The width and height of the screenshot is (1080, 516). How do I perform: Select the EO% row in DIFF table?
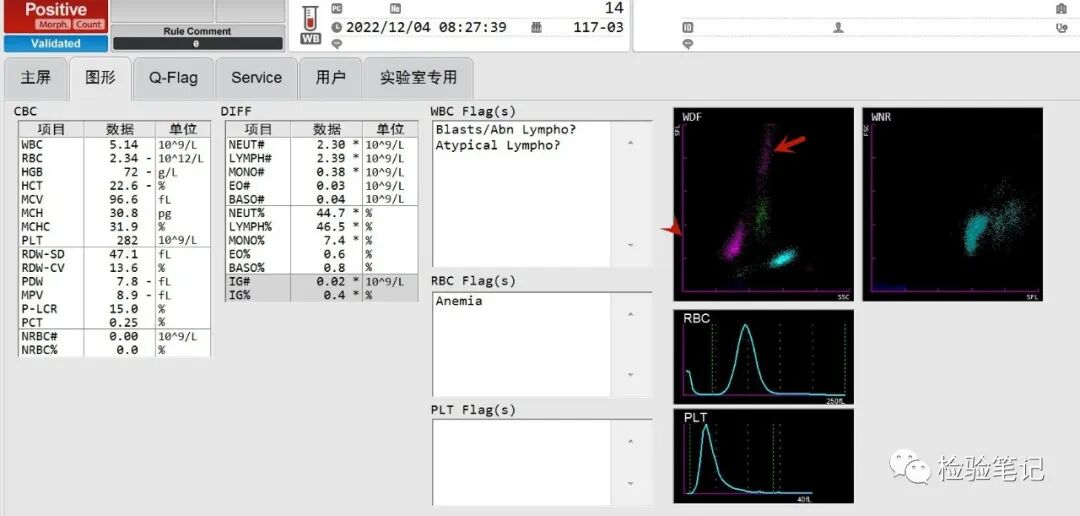pos(321,254)
